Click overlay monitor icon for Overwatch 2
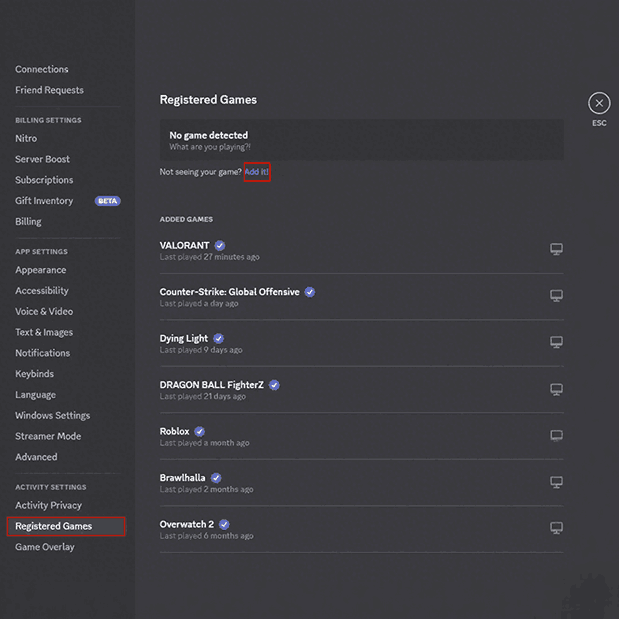 [556, 528]
